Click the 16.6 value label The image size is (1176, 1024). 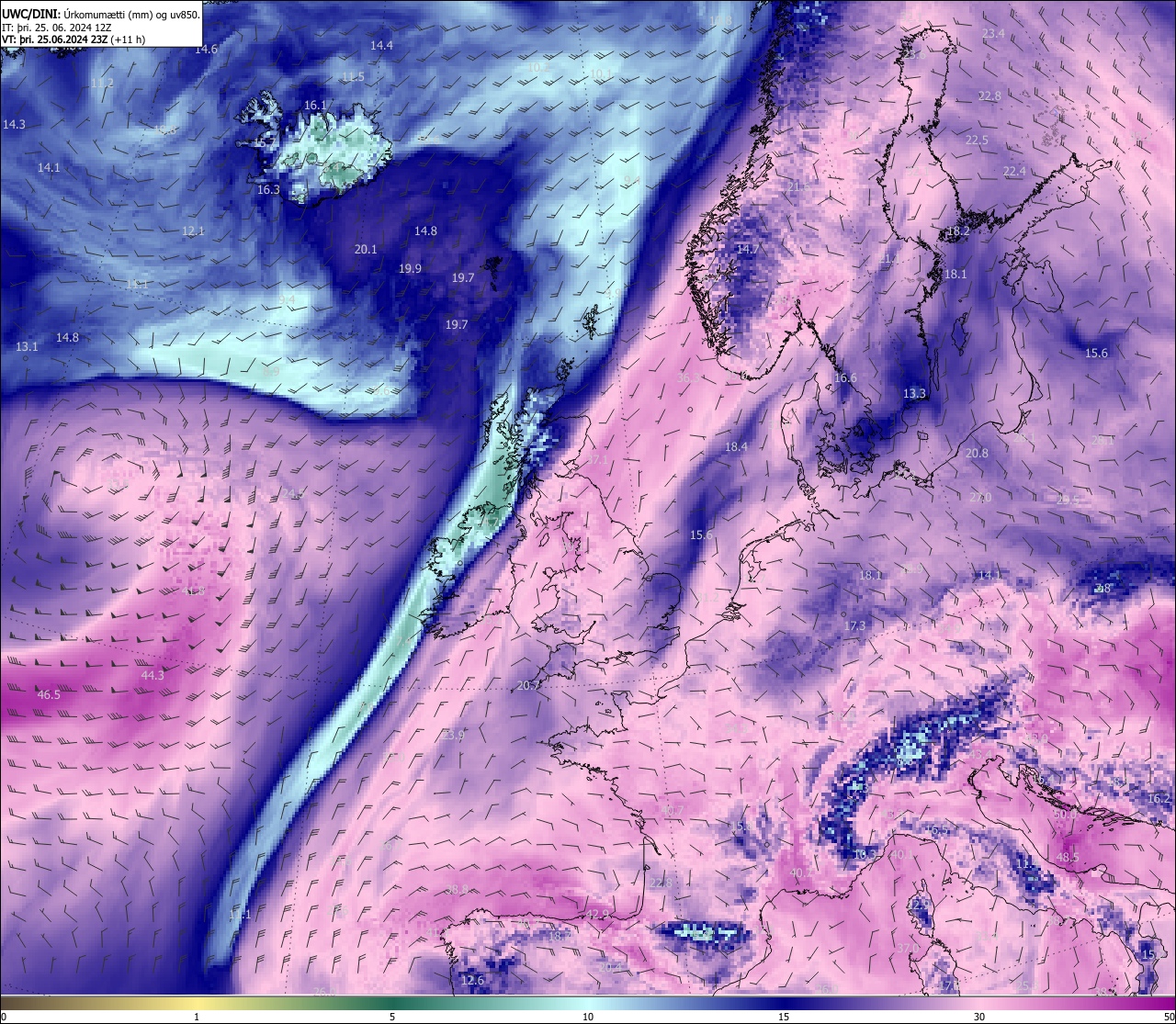click(x=845, y=378)
